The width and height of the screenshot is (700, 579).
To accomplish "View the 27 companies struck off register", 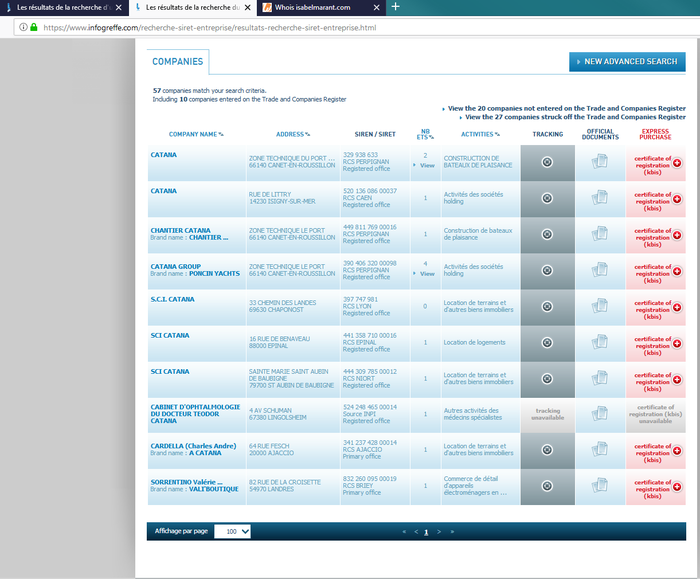I will coord(575,116).
